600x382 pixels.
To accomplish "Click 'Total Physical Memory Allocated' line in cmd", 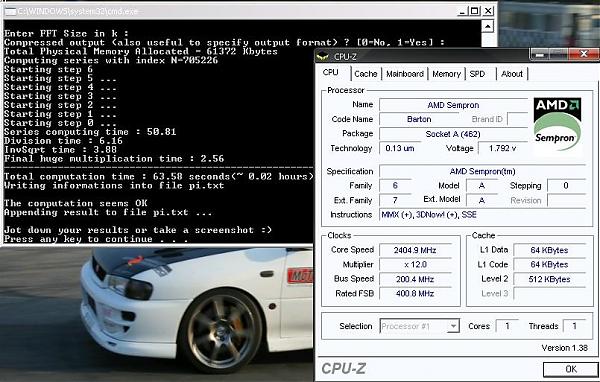I will (x=140, y=51).
